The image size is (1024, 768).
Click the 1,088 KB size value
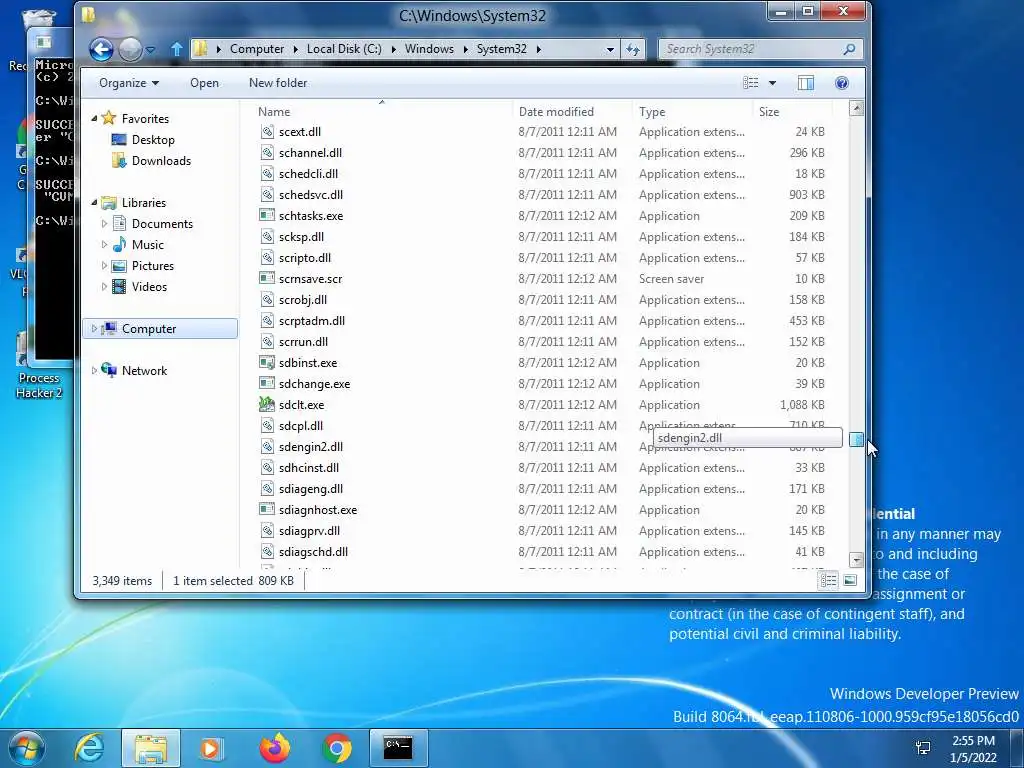click(x=802, y=405)
